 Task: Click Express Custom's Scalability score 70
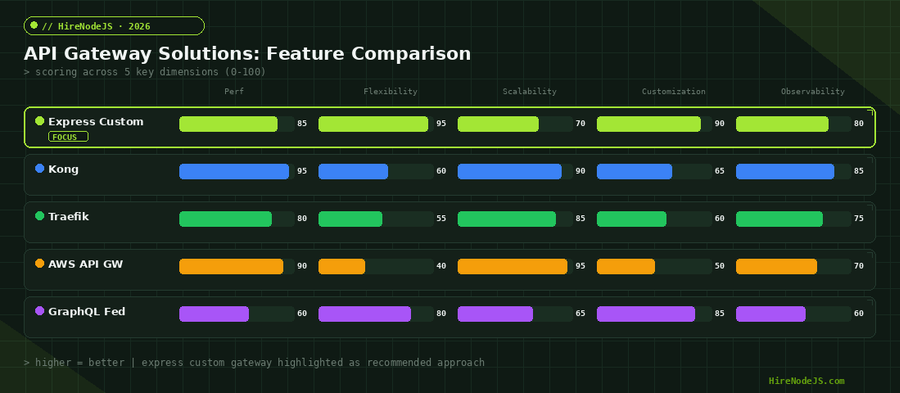(x=580, y=123)
